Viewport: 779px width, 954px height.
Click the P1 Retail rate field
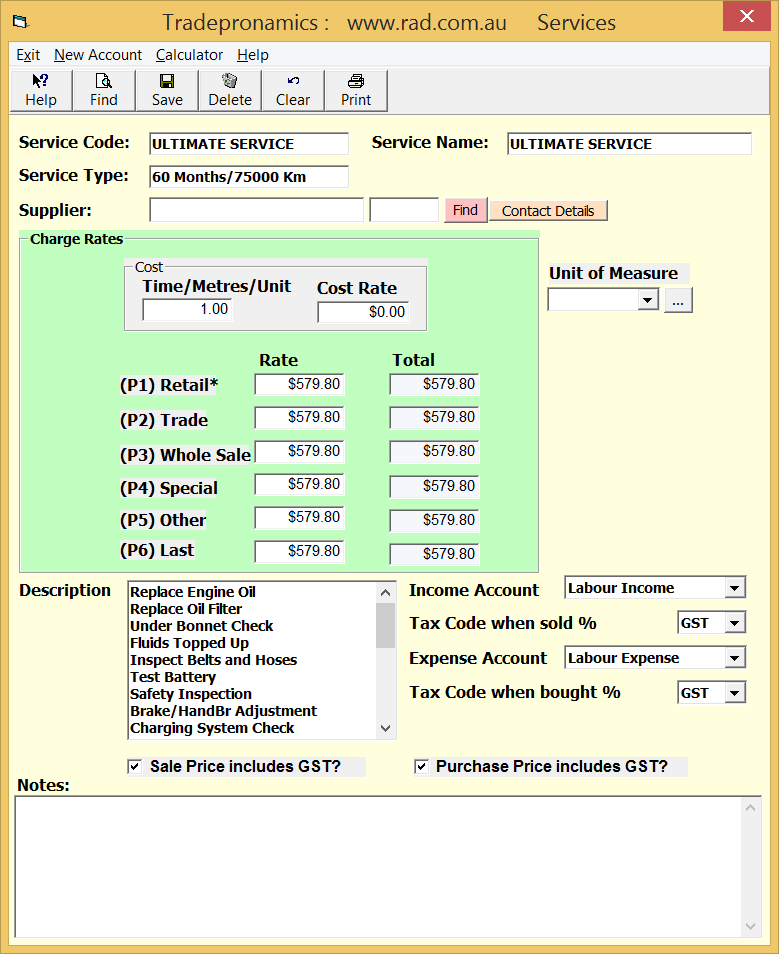[x=299, y=385]
